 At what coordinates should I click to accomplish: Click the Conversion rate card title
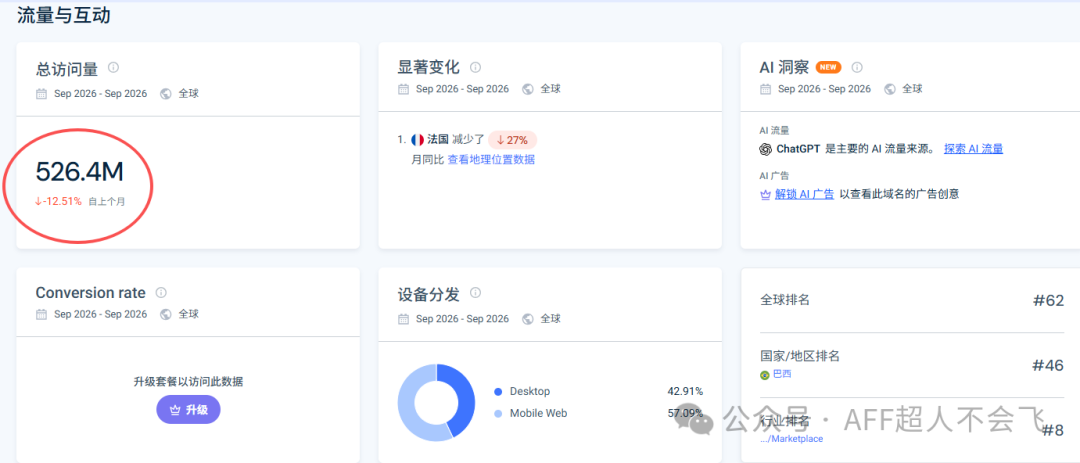[91, 293]
